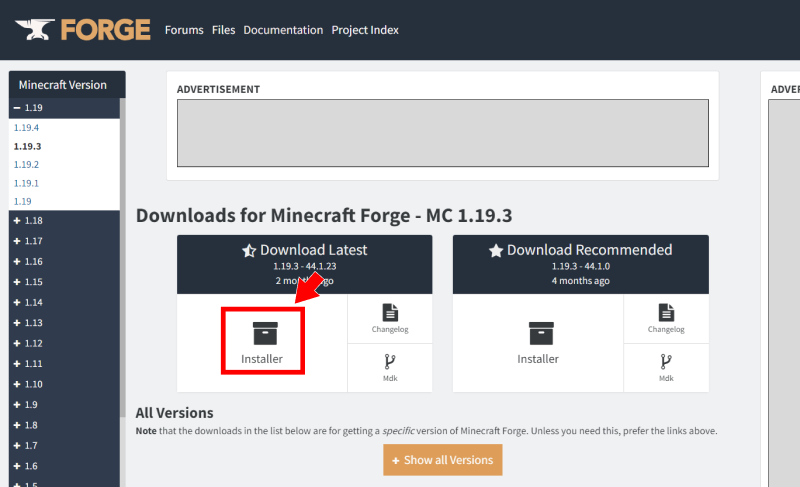Download Mdk under Download Latest
Screen dimensions: 800x487
390,368
